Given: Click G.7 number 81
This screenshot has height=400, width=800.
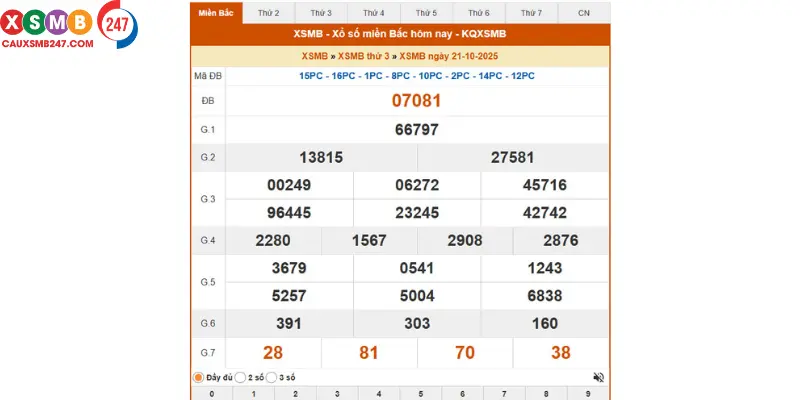Looking at the screenshot, I should pos(369,353).
